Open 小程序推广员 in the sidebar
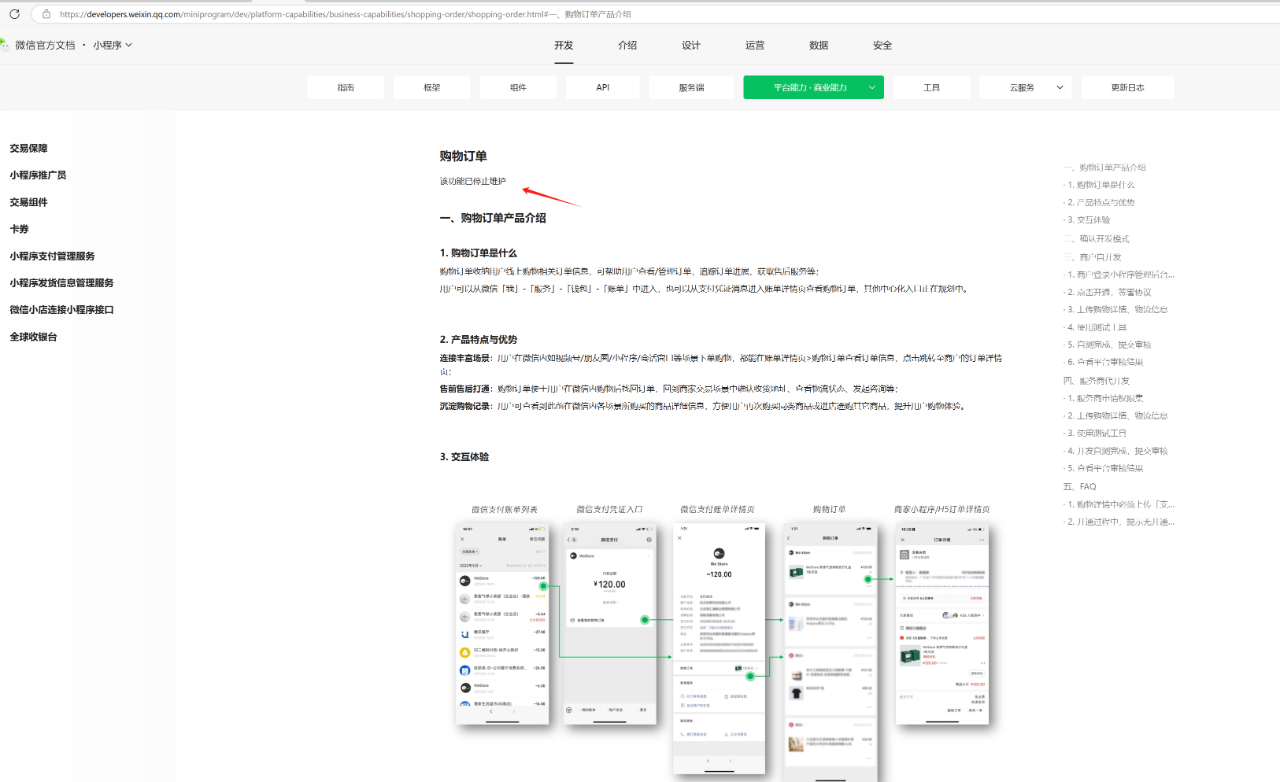1280x782 pixels. (38, 175)
